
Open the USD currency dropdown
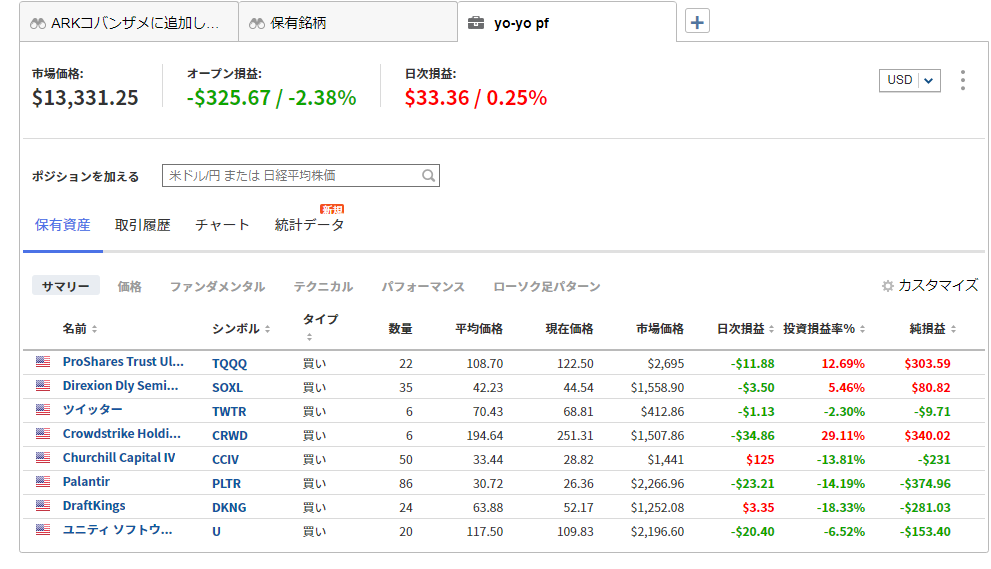pos(909,80)
